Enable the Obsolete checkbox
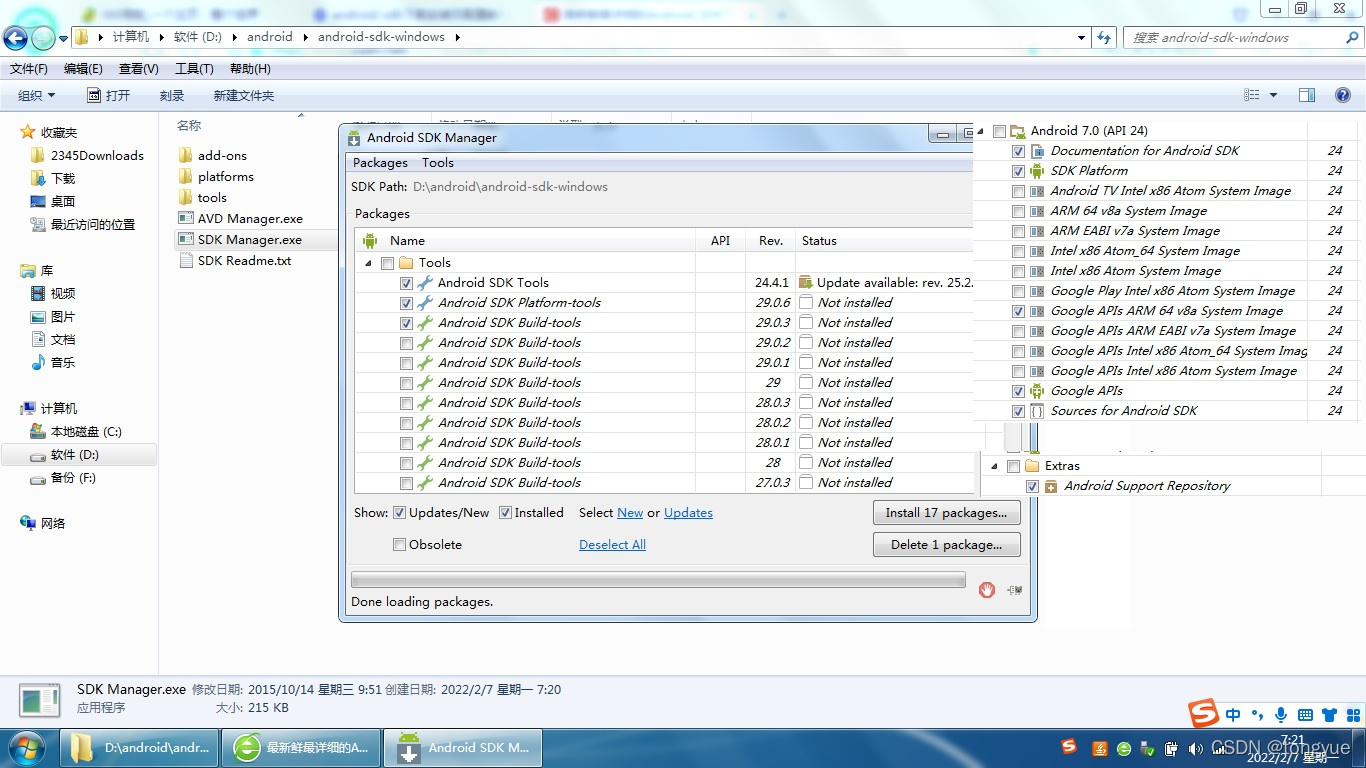 pyautogui.click(x=400, y=545)
